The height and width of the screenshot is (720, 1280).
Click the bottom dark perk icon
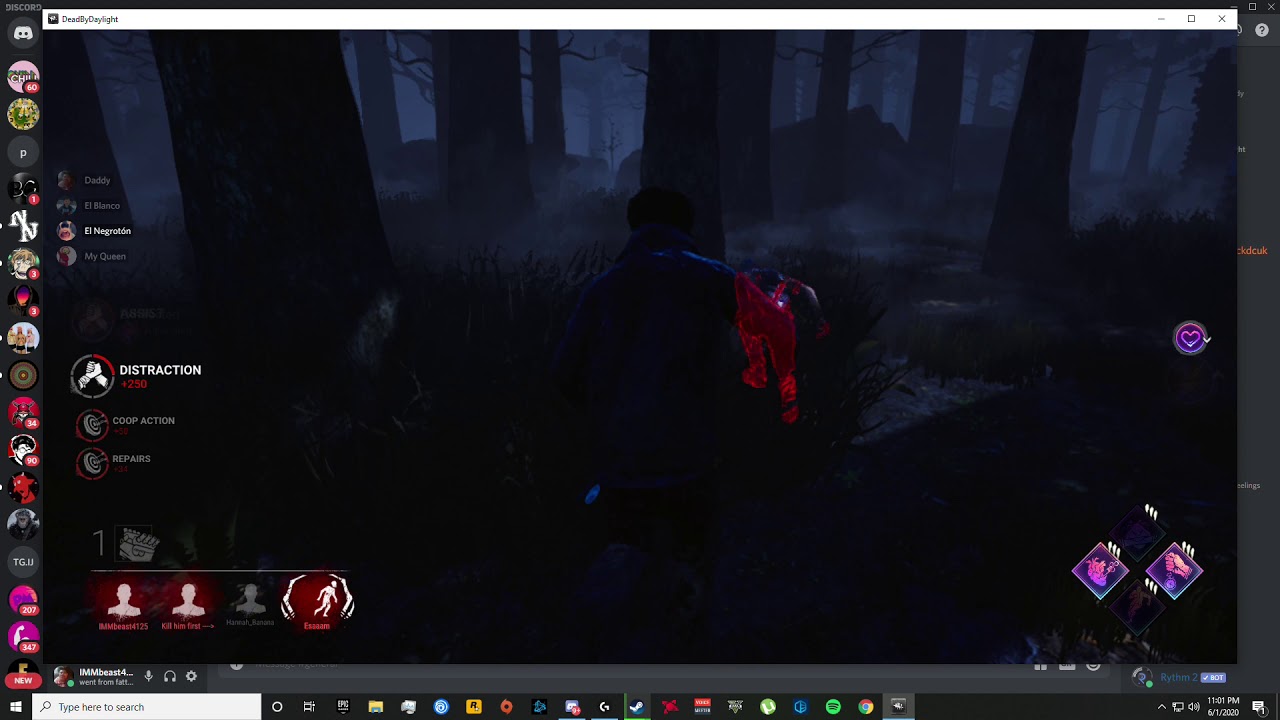(x=1137, y=607)
